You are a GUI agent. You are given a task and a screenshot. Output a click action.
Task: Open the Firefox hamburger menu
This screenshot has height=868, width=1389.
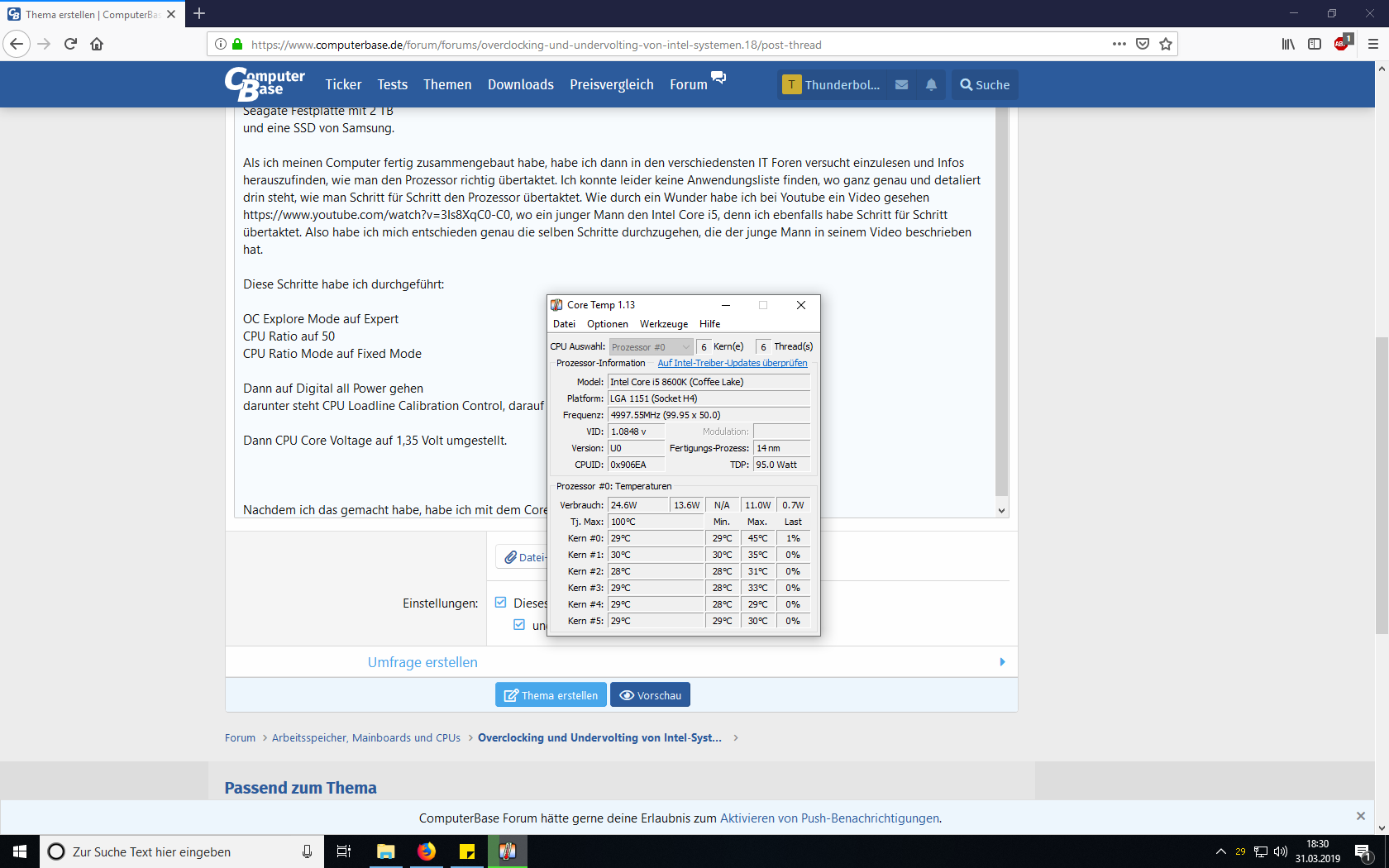[1372, 44]
